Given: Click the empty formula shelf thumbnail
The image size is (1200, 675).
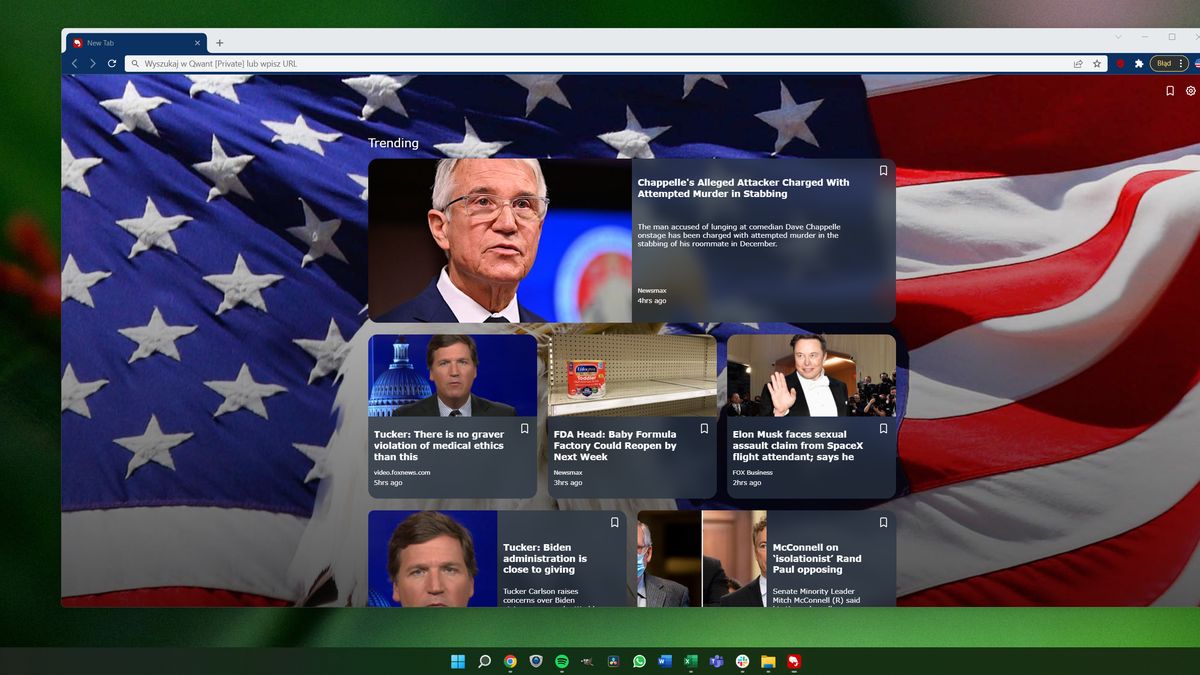Looking at the screenshot, I should point(632,375).
